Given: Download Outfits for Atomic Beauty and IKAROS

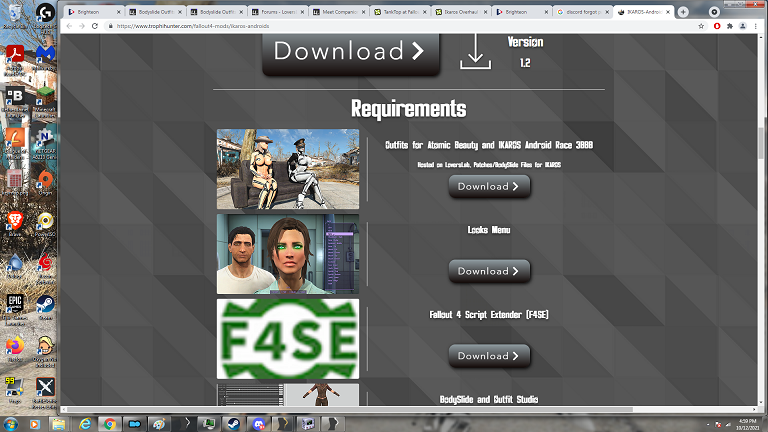Looking at the screenshot, I should (x=489, y=187).
